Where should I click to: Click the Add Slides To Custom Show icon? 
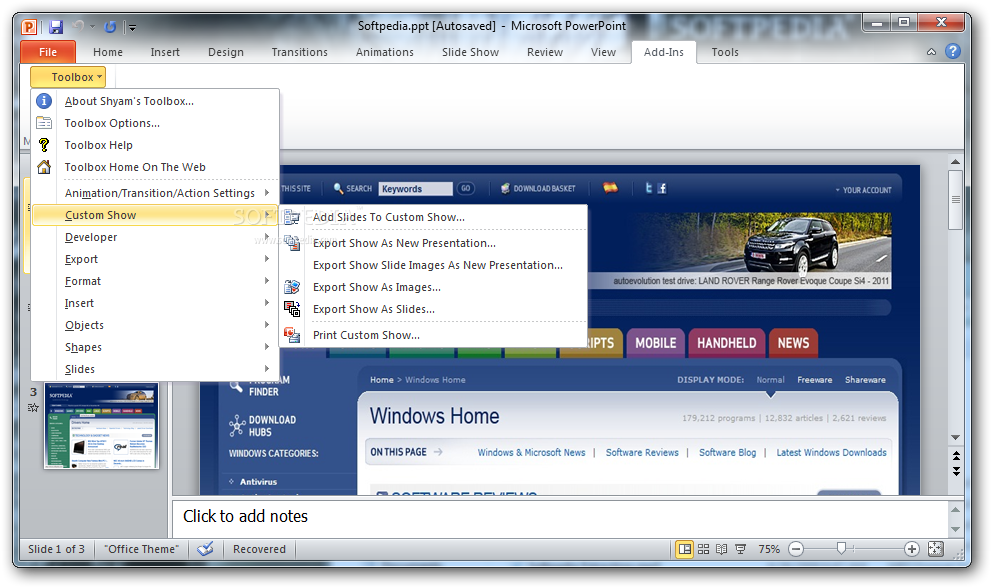tap(292, 217)
